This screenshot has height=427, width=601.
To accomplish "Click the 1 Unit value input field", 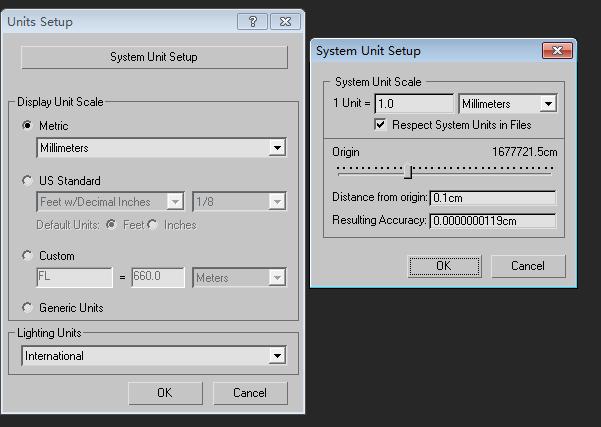I will tap(414, 103).
